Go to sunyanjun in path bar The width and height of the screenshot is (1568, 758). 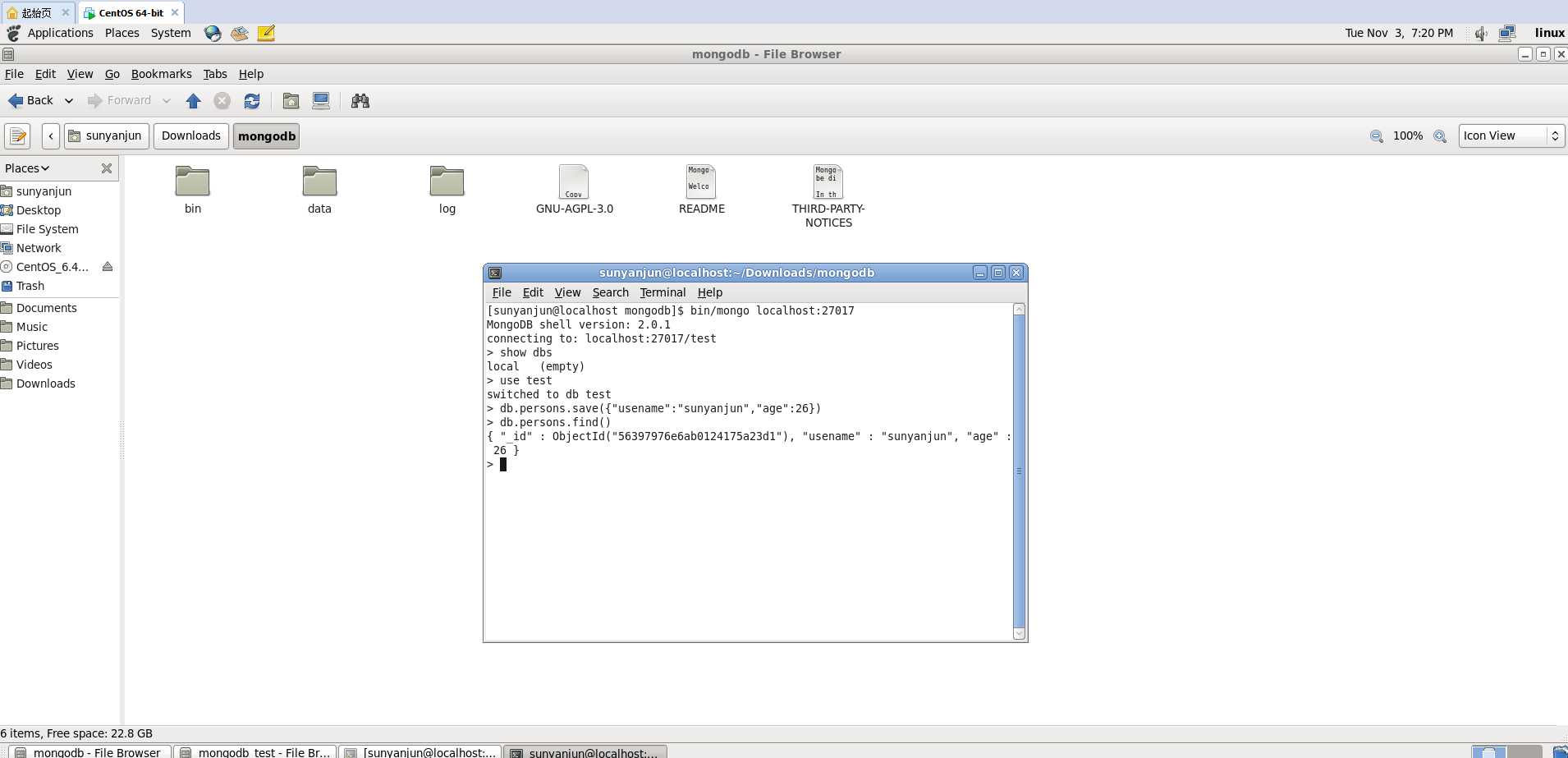(x=107, y=136)
